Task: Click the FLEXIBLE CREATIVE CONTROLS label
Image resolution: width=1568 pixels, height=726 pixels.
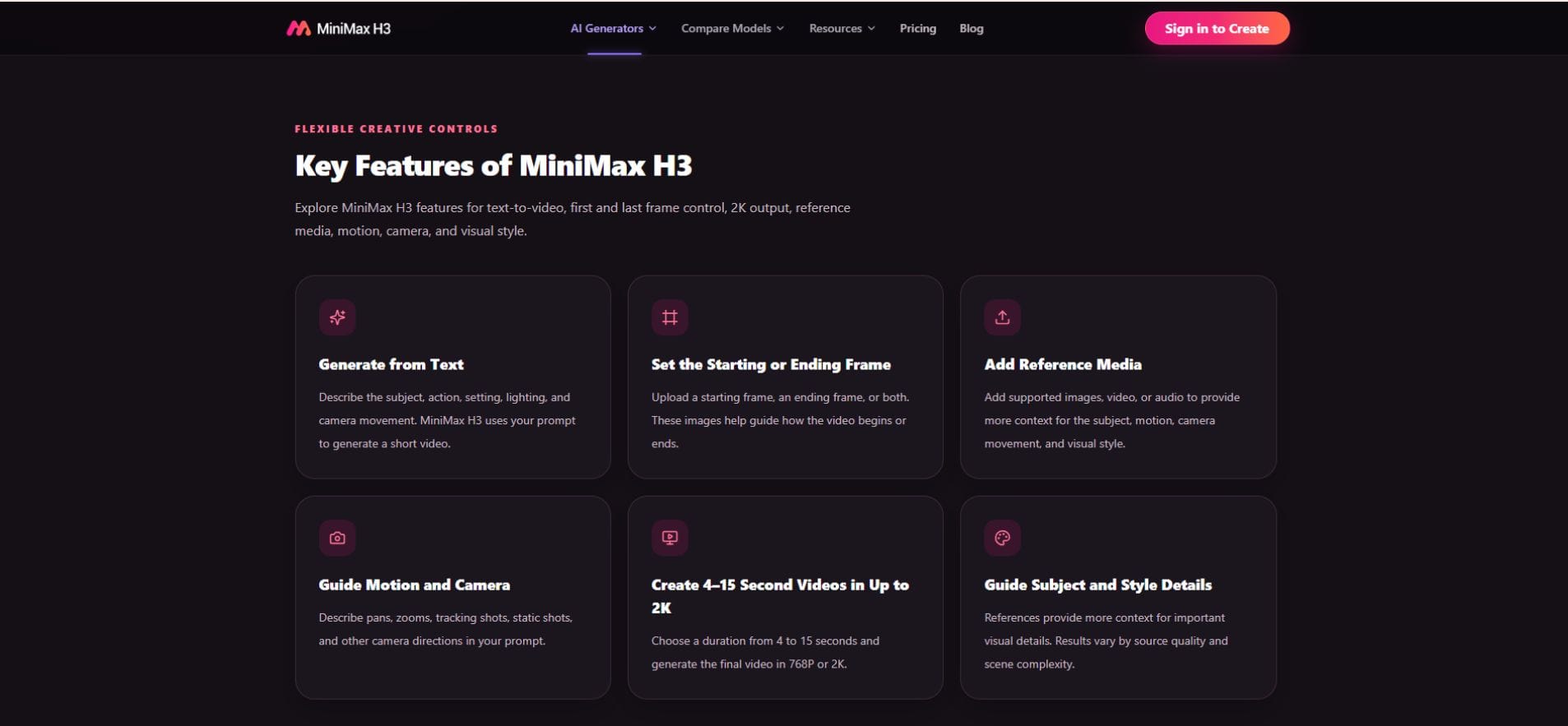Action: pos(396,129)
